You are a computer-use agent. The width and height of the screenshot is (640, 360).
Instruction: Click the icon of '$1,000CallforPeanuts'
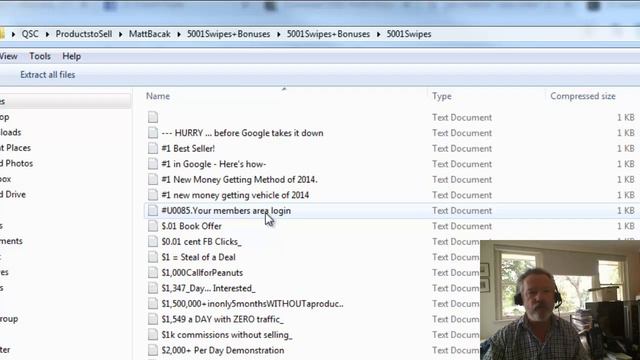pos(153,272)
